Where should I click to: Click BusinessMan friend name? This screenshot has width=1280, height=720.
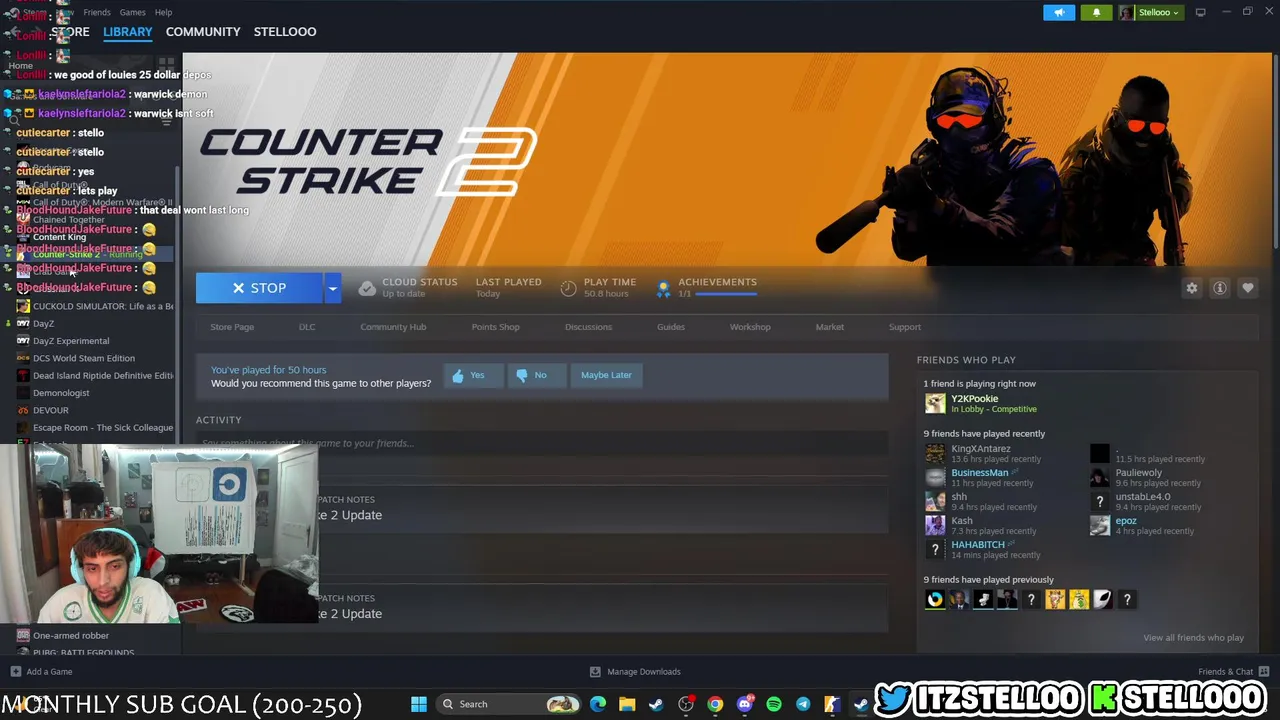point(979,473)
